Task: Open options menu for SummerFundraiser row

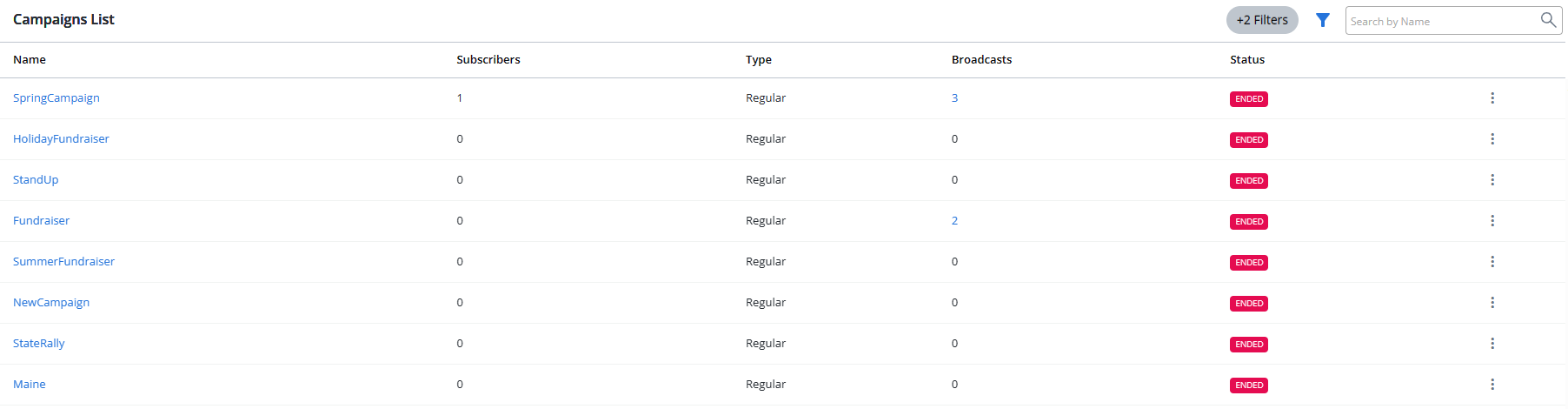Action: point(1492,262)
